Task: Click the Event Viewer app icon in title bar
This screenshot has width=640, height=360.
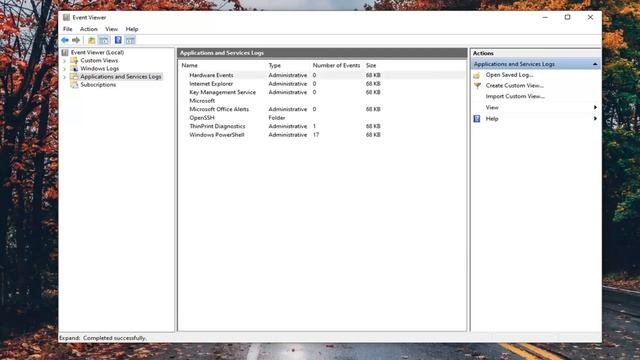Action: pyautogui.click(x=66, y=17)
